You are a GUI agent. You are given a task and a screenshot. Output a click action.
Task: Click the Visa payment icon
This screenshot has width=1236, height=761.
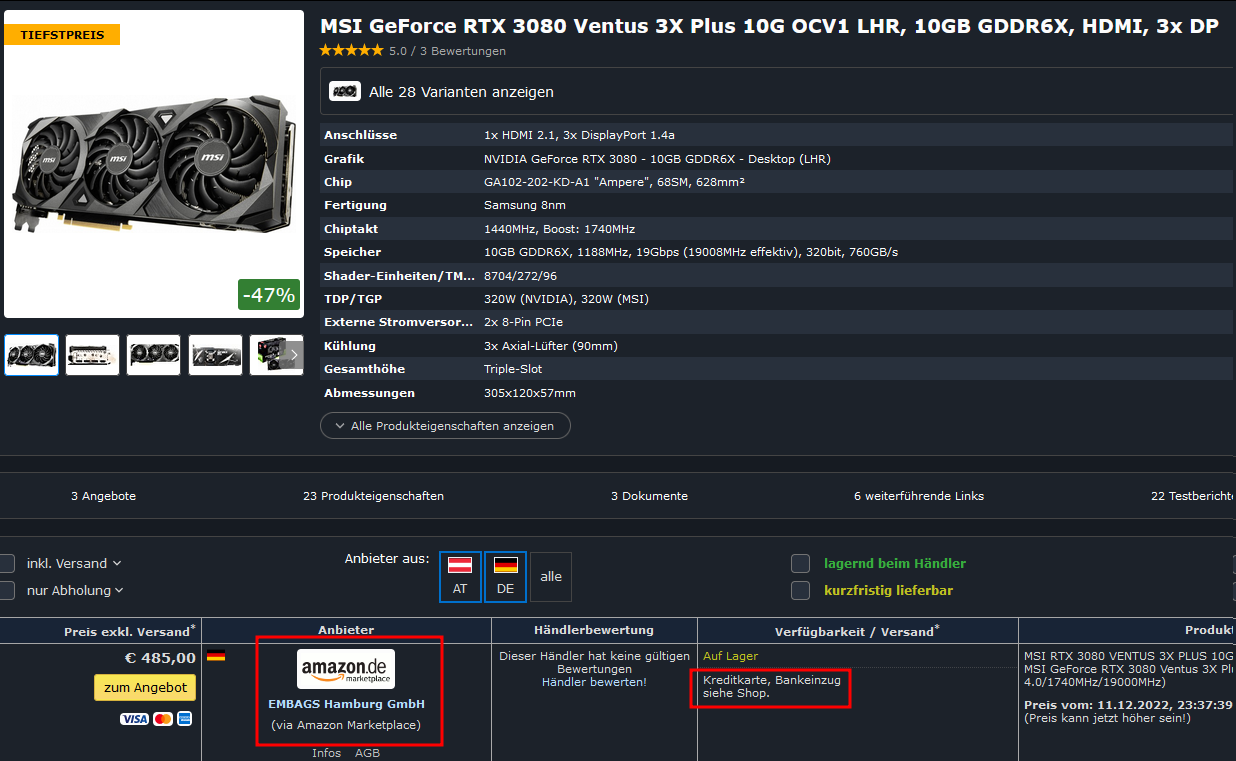[134, 719]
